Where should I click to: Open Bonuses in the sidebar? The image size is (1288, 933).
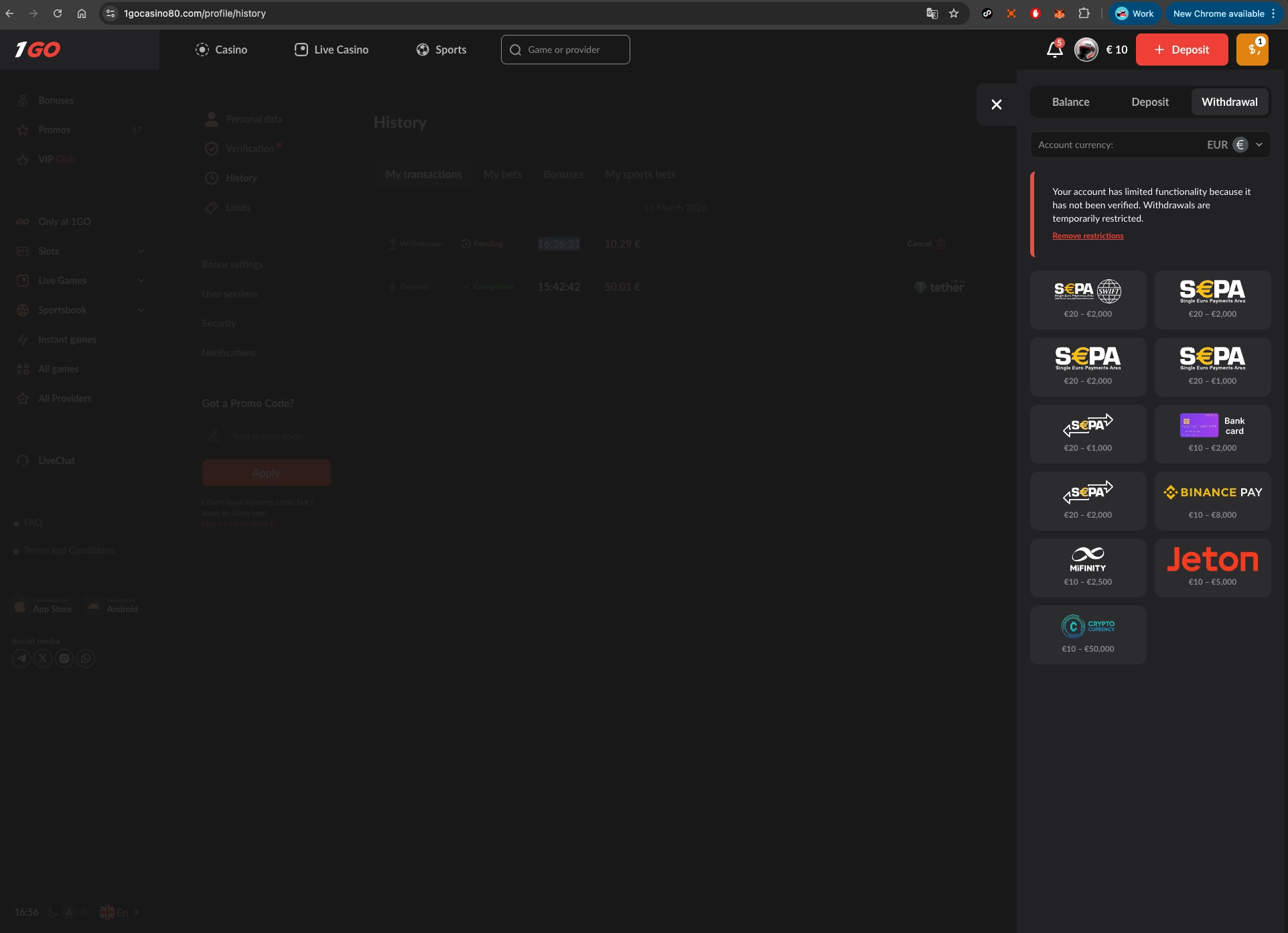[46, 100]
